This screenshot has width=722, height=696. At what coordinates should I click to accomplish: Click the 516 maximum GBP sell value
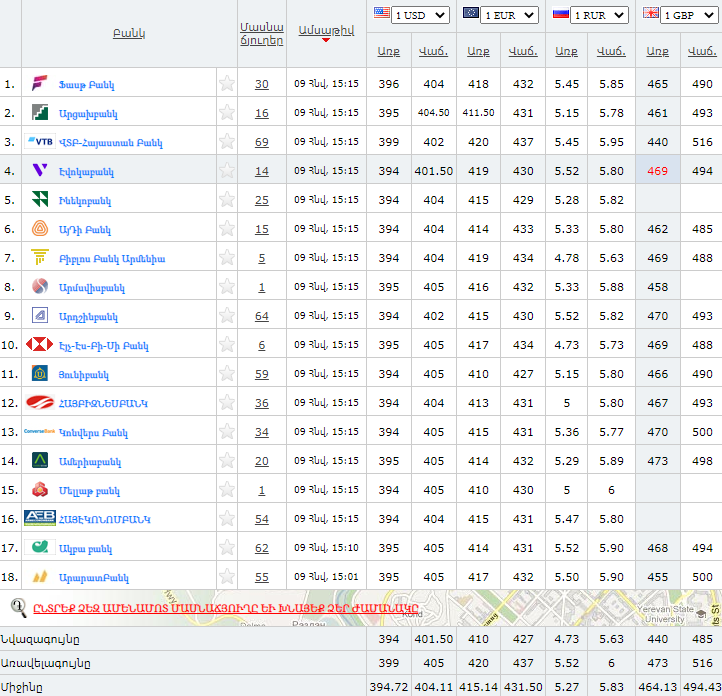pos(702,663)
